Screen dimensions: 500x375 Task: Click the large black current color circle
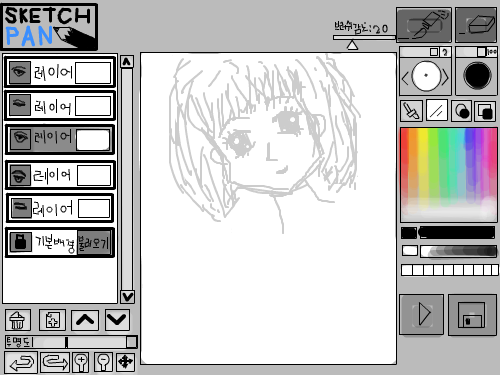(477, 76)
